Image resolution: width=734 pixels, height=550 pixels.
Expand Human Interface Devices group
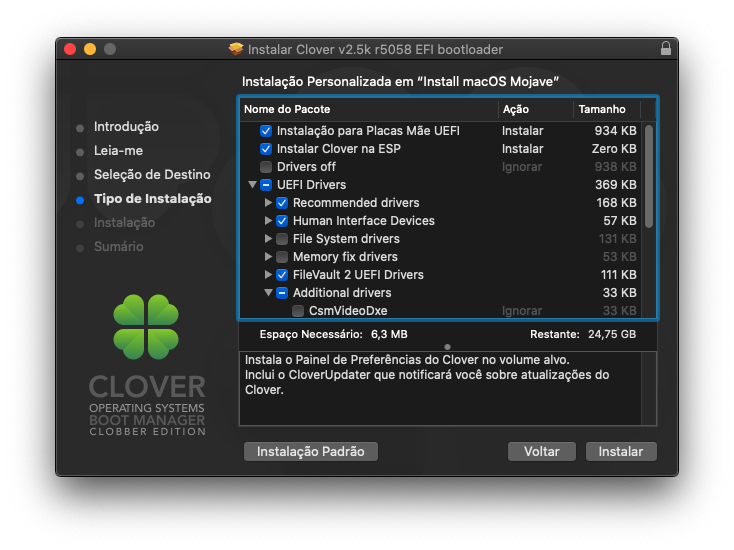[268, 220]
